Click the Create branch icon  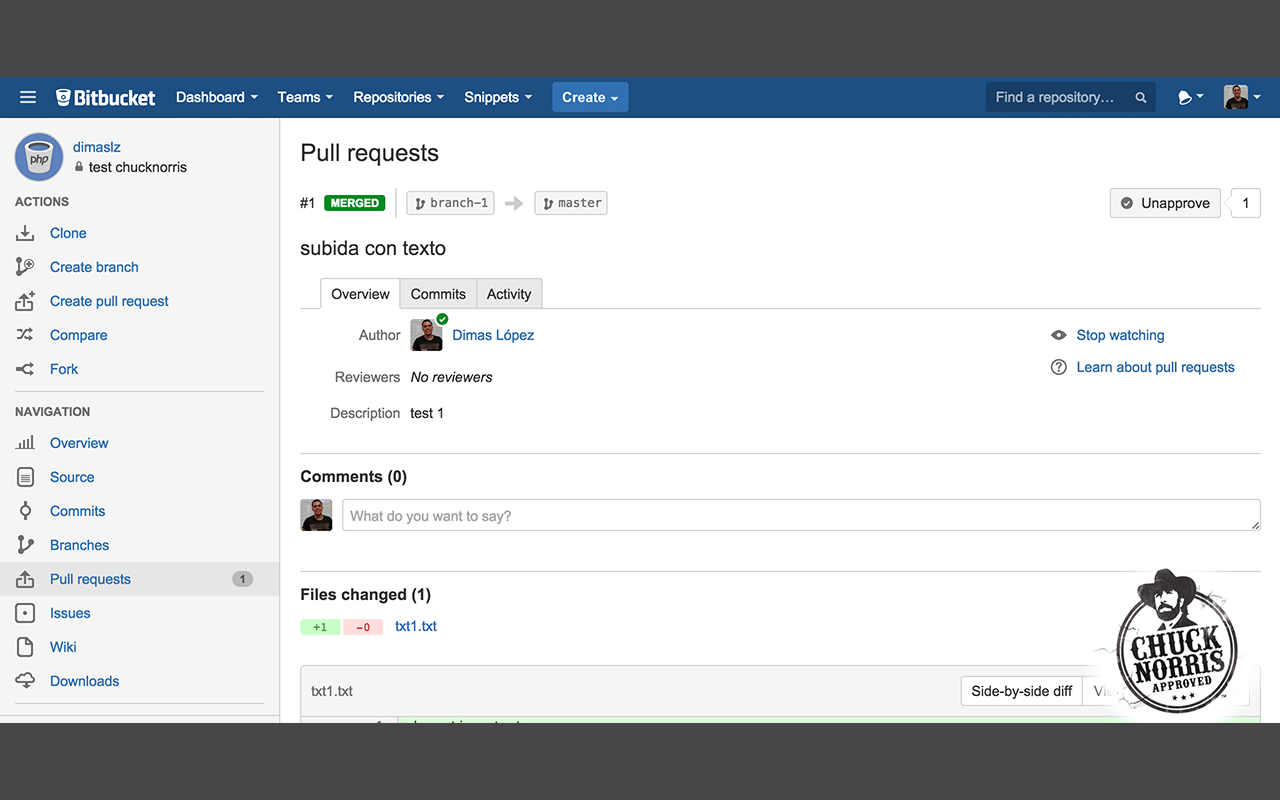pos(25,266)
